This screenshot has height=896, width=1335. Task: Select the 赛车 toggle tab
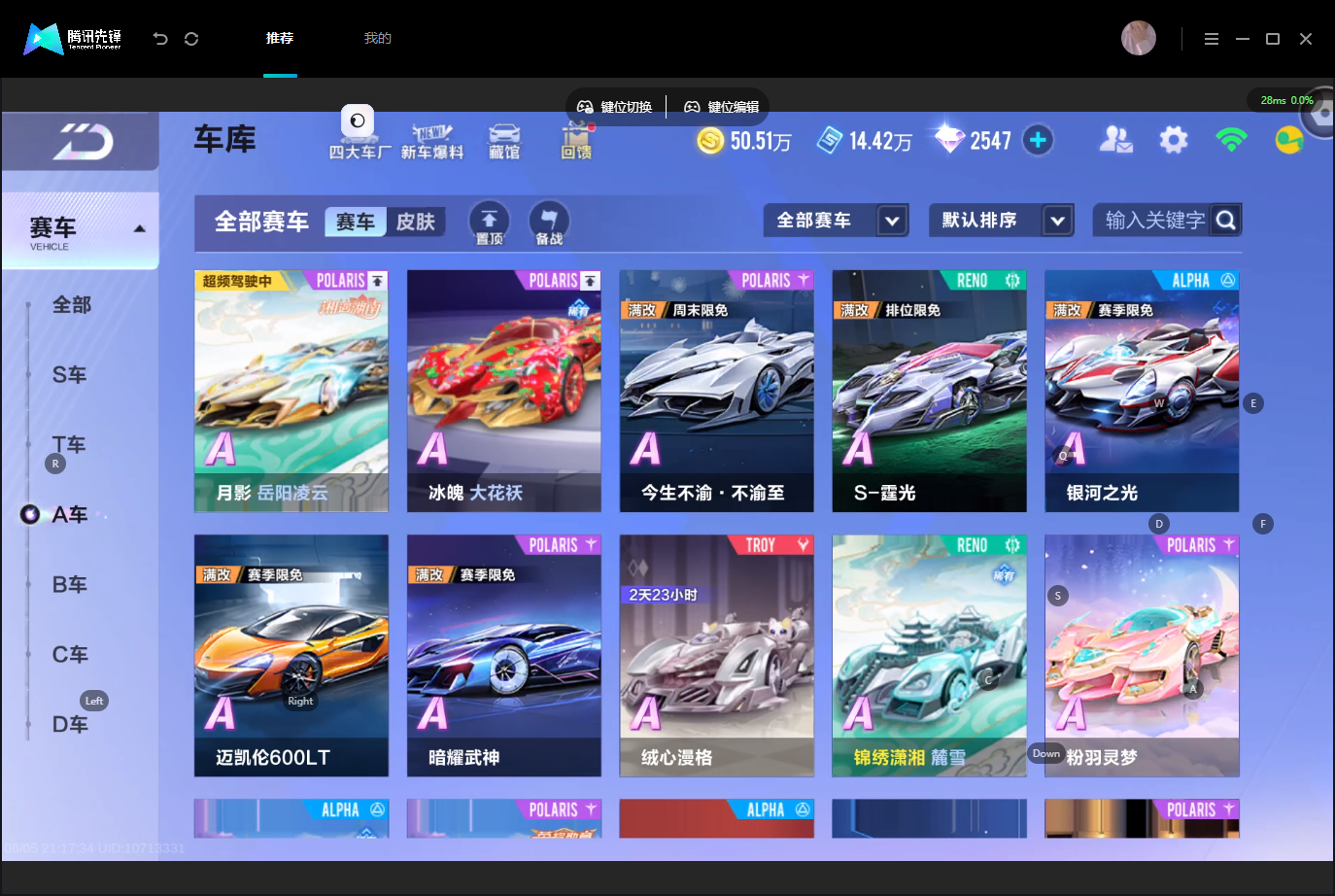[356, 223]
